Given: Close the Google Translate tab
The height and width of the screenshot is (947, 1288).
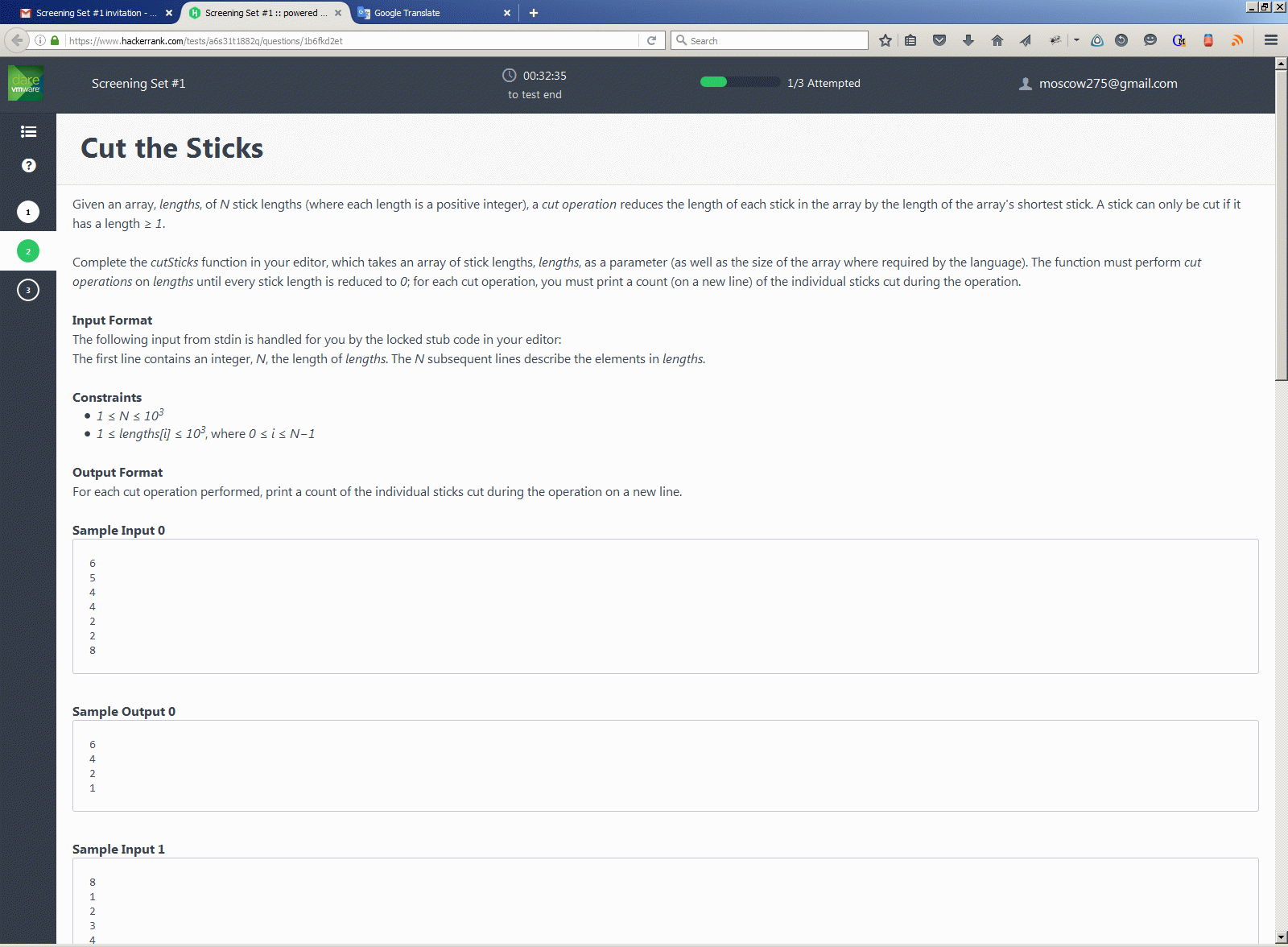Looking at the screenshot, I should [507, 13].
